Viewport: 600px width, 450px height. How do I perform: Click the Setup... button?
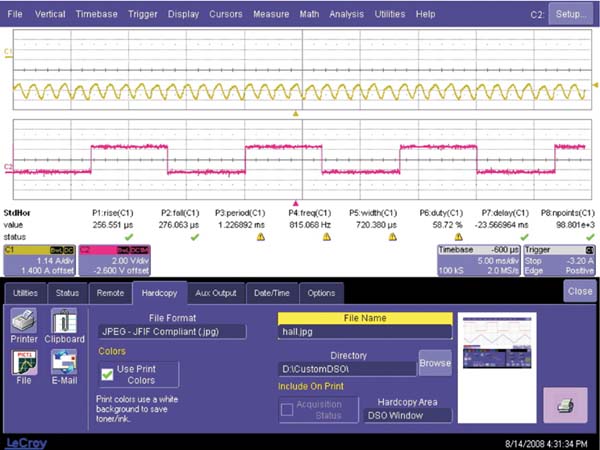pyautogui.click(x=569, y=15)
